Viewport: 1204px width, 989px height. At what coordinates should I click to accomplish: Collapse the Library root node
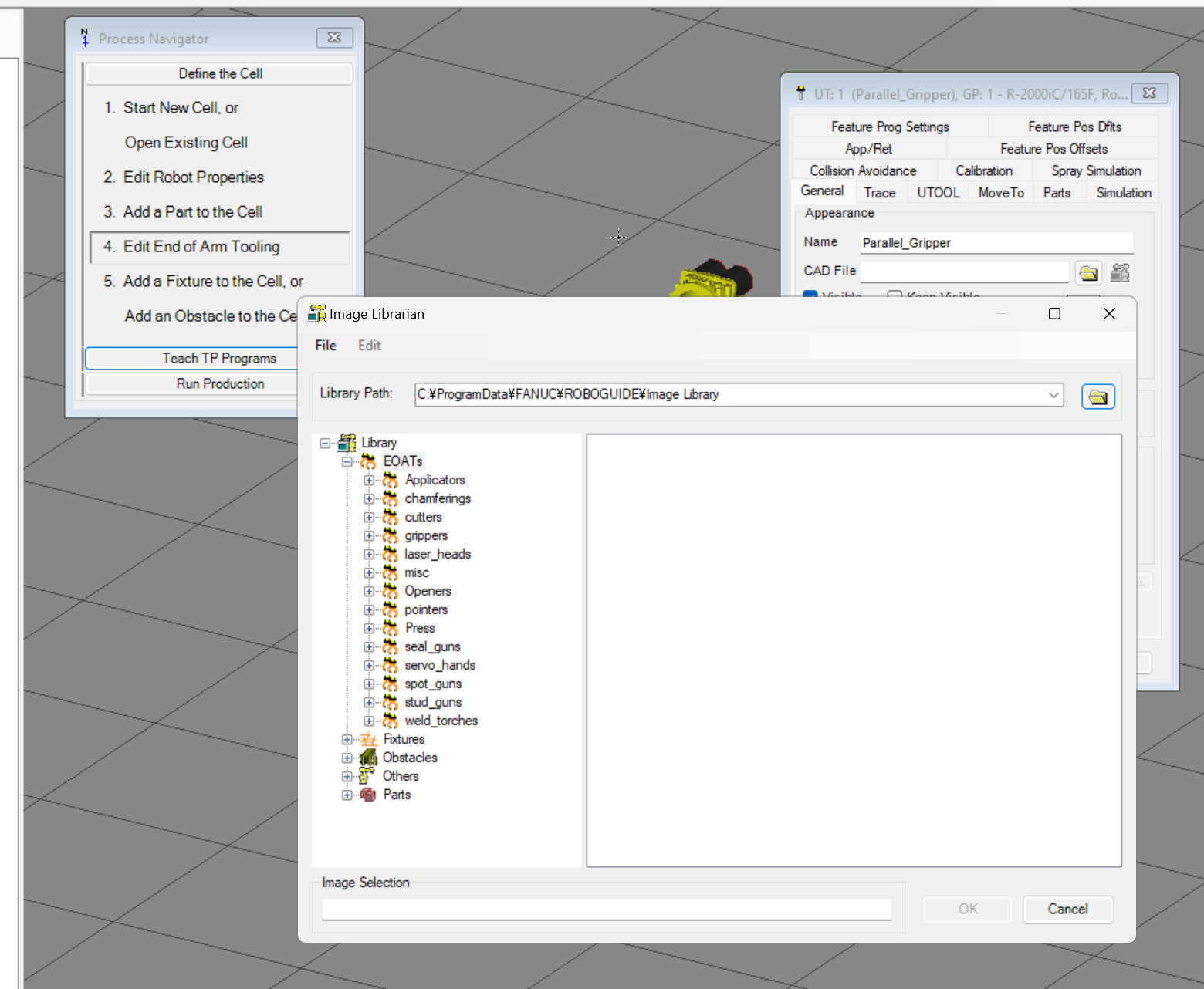click(325, 443)
